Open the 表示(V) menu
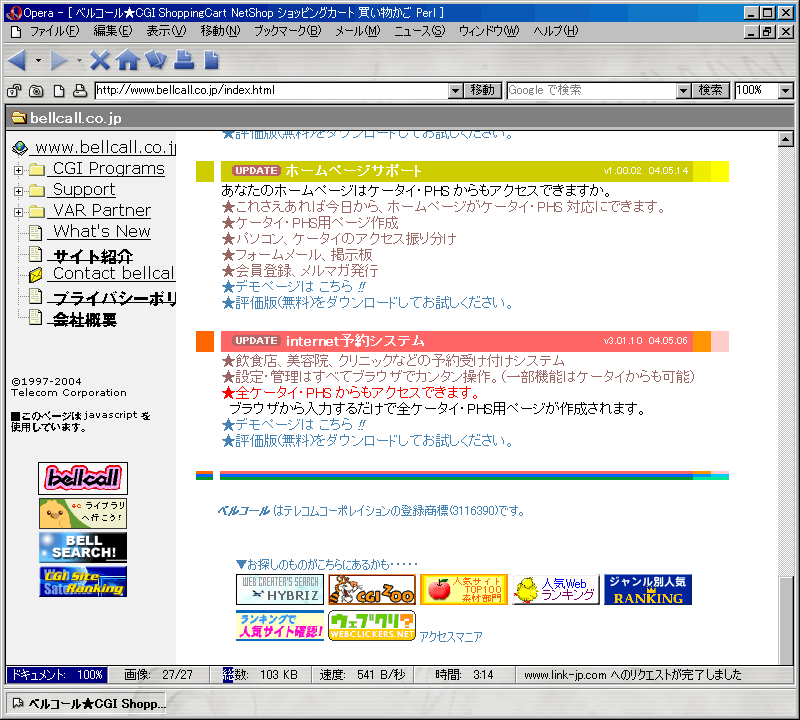The width and height of the screenshot is (800, 720). [166, 31]
